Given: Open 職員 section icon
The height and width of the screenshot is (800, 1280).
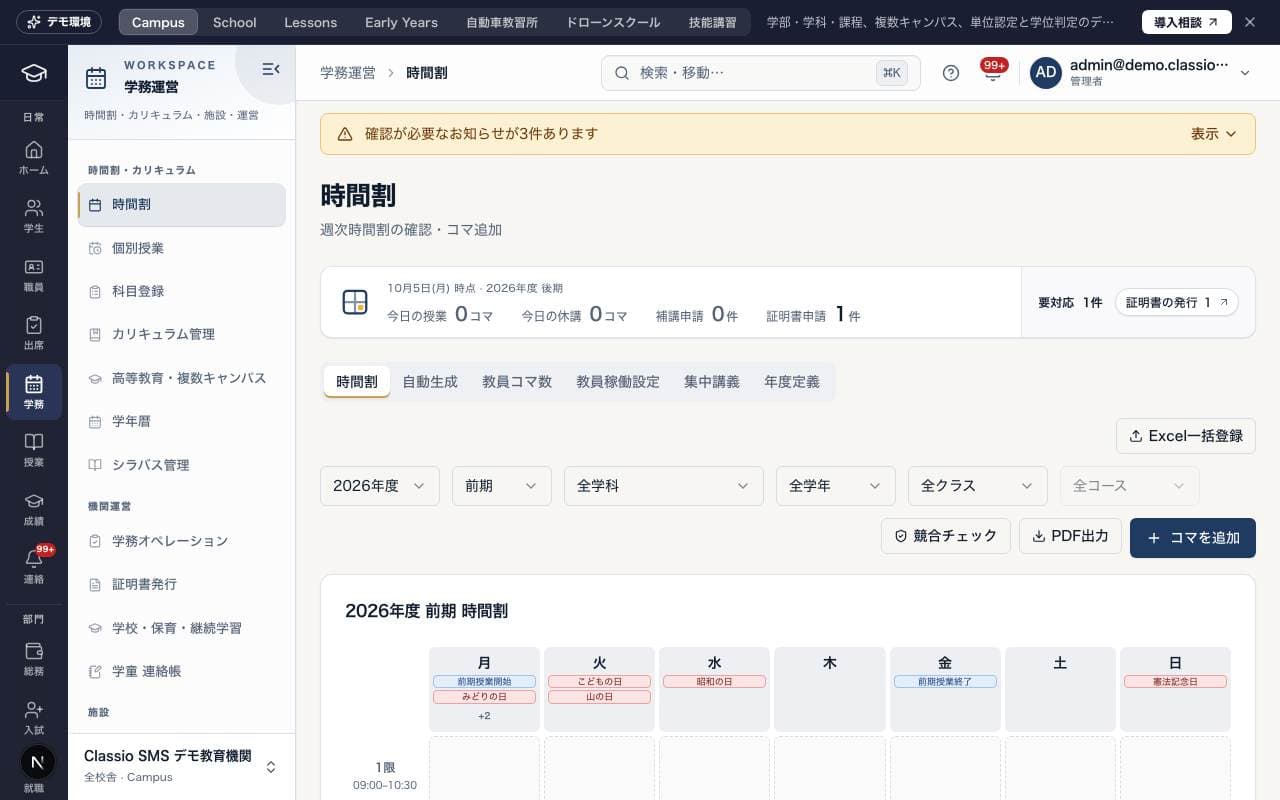Looking at the screenshot, I should [34, 275].
